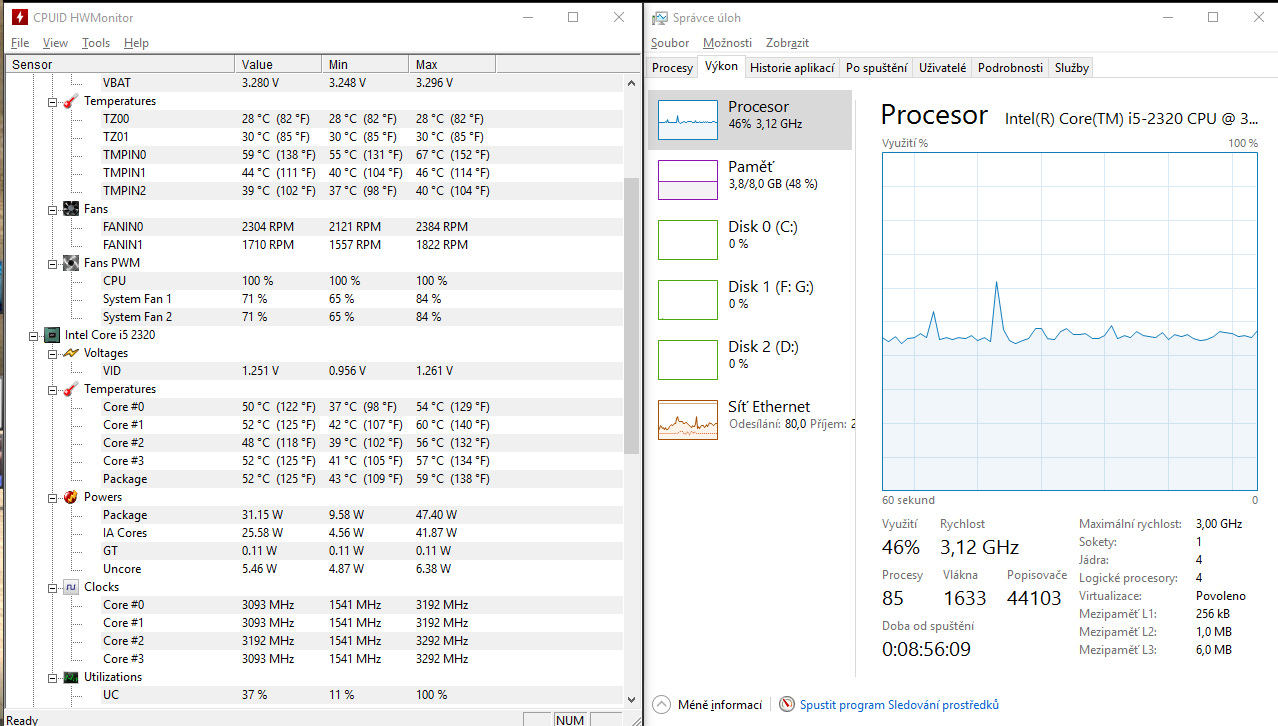This screenshot has height=726, width=1278.
Task: Click the Value column header
Action: [x=280, y=65]
